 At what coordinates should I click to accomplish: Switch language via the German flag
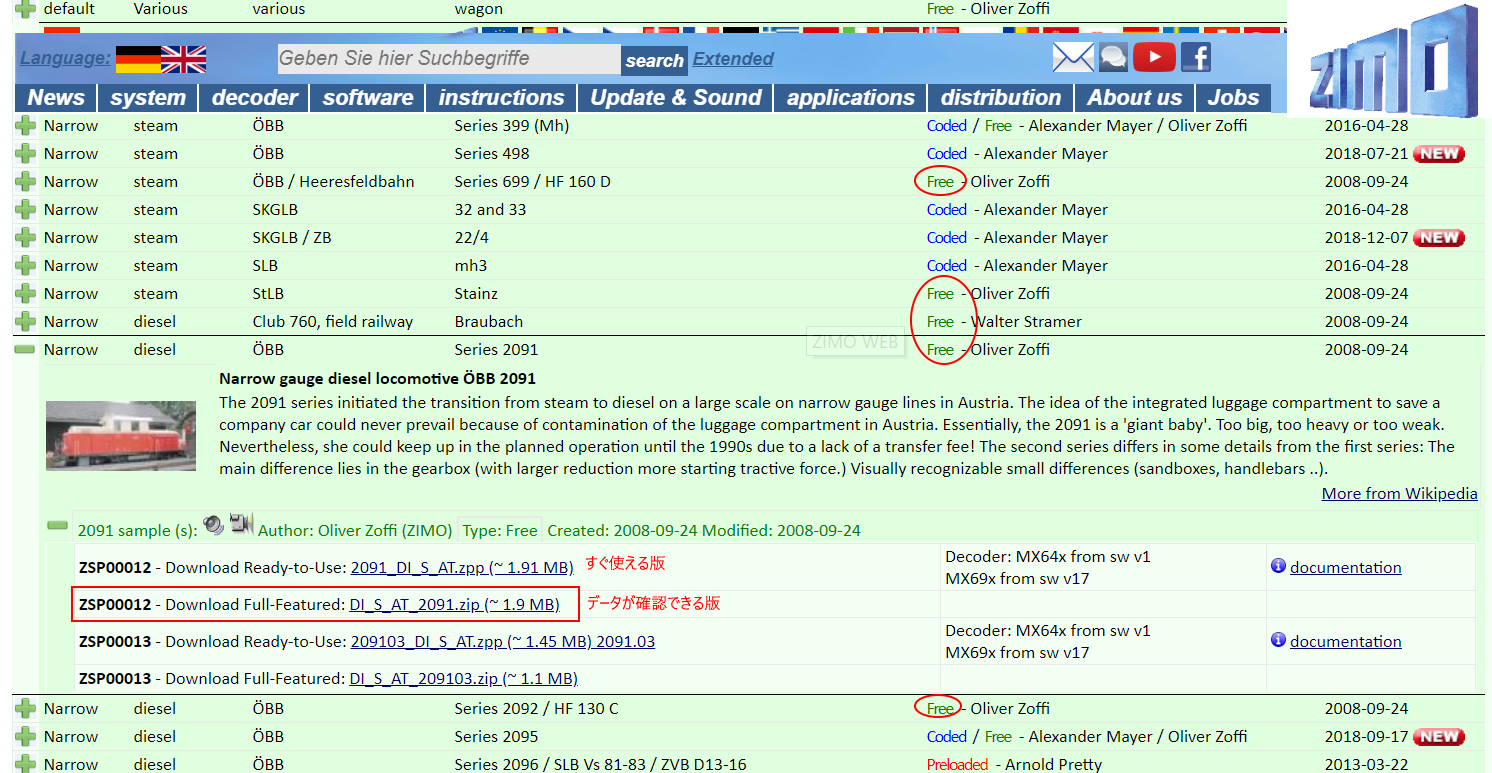[x=138, y=59]
